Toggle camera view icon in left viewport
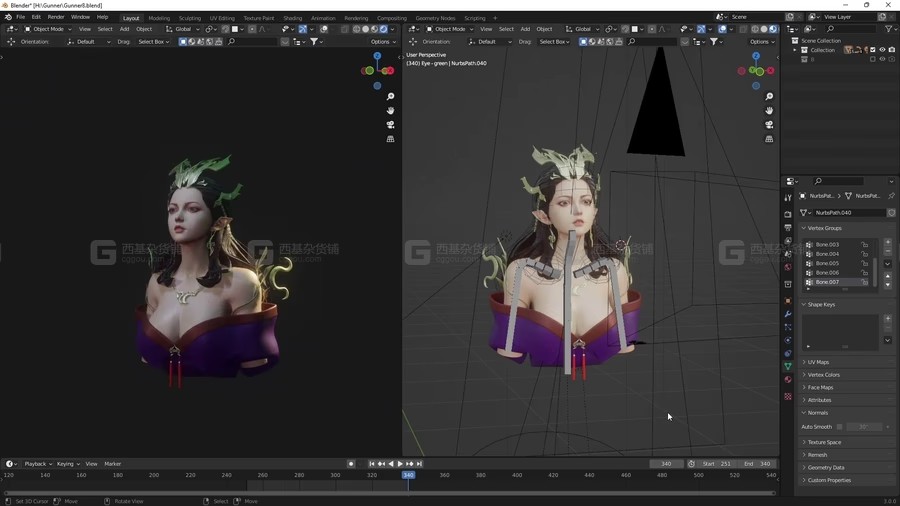The width and height of the screenshot is (900, 506). (390, 124)
